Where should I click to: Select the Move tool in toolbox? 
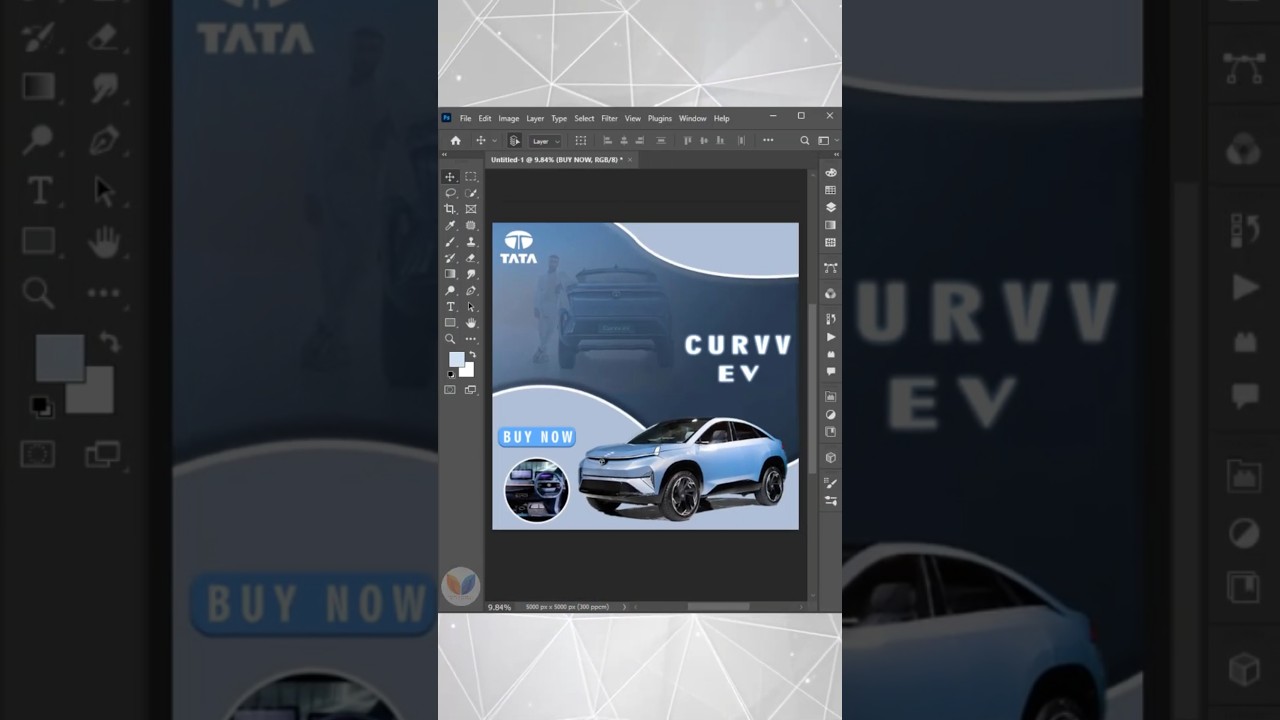point(450,177)
